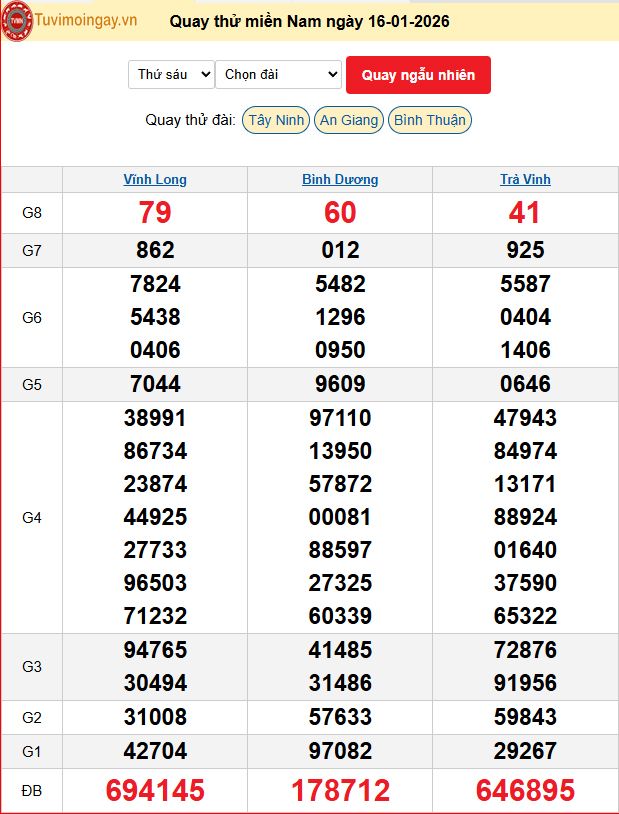
Task: Select Vĩnh Long G8 result 79
Action: pos(155,213)
